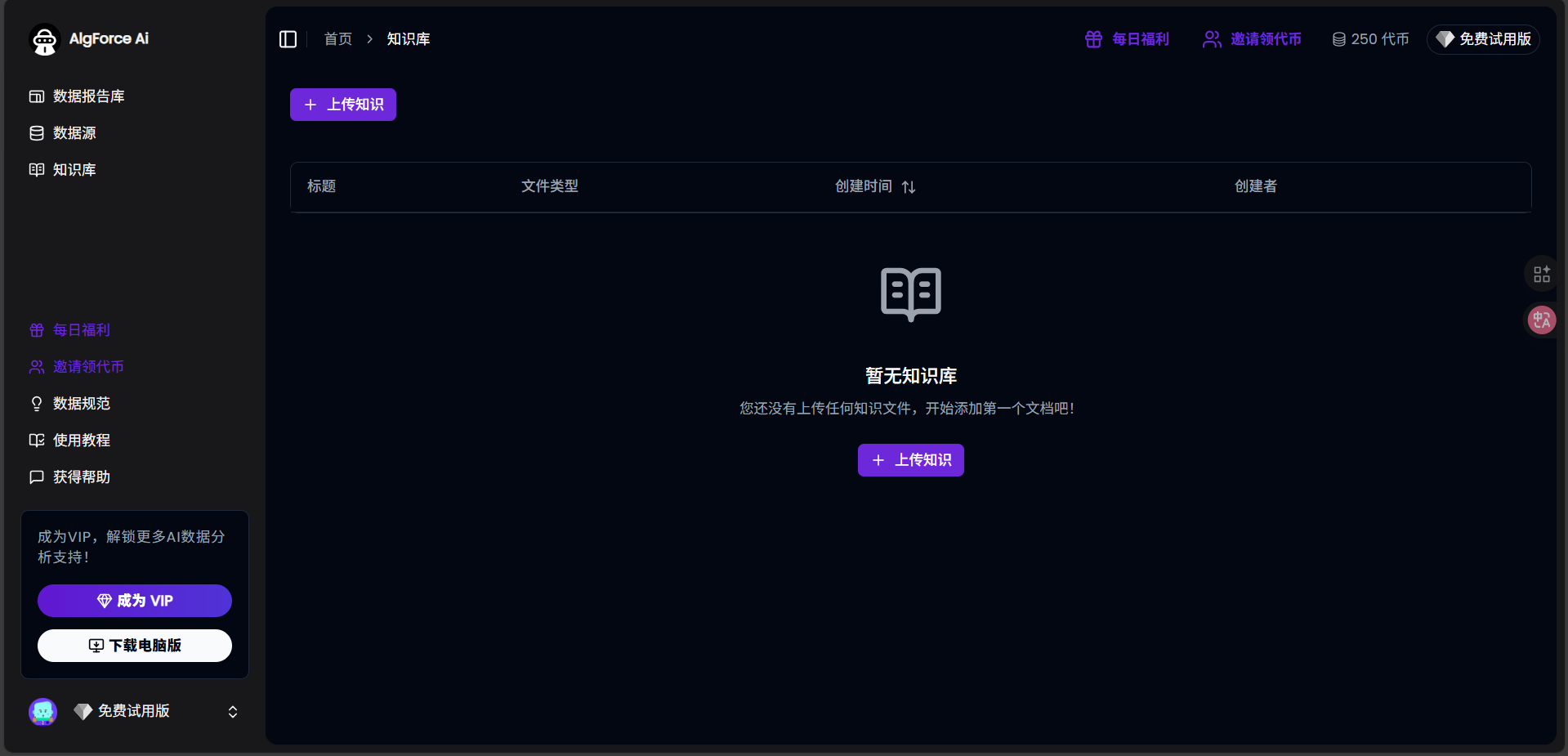Sort by 创建时间 arrows icon
1568x756 pixels.
(x=909, y=187)
